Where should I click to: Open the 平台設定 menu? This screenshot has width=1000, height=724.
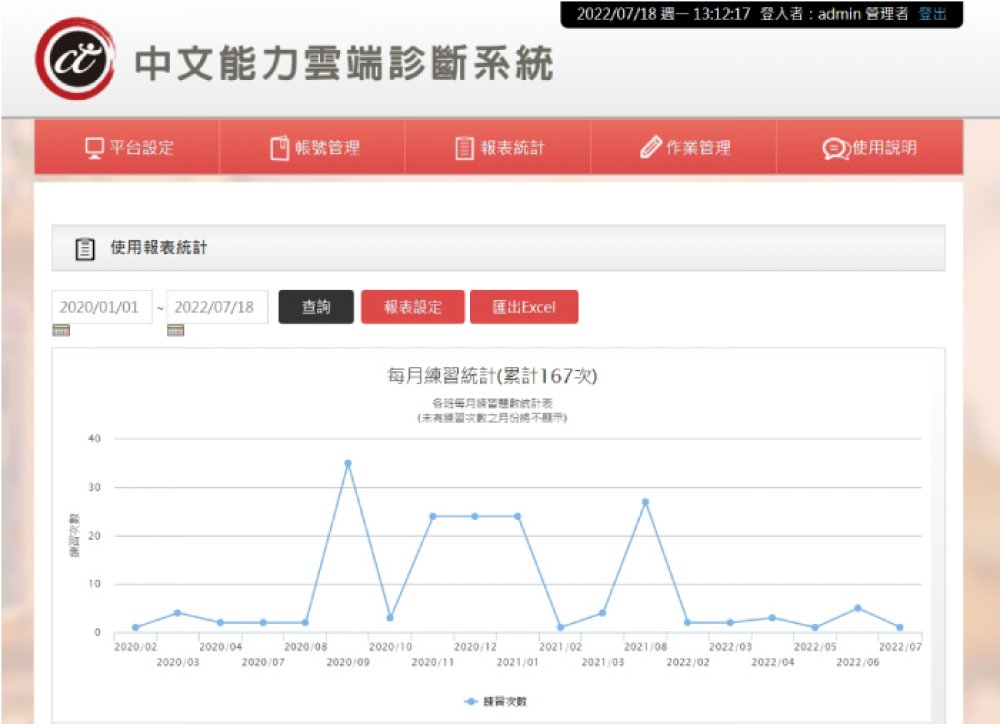128,148
